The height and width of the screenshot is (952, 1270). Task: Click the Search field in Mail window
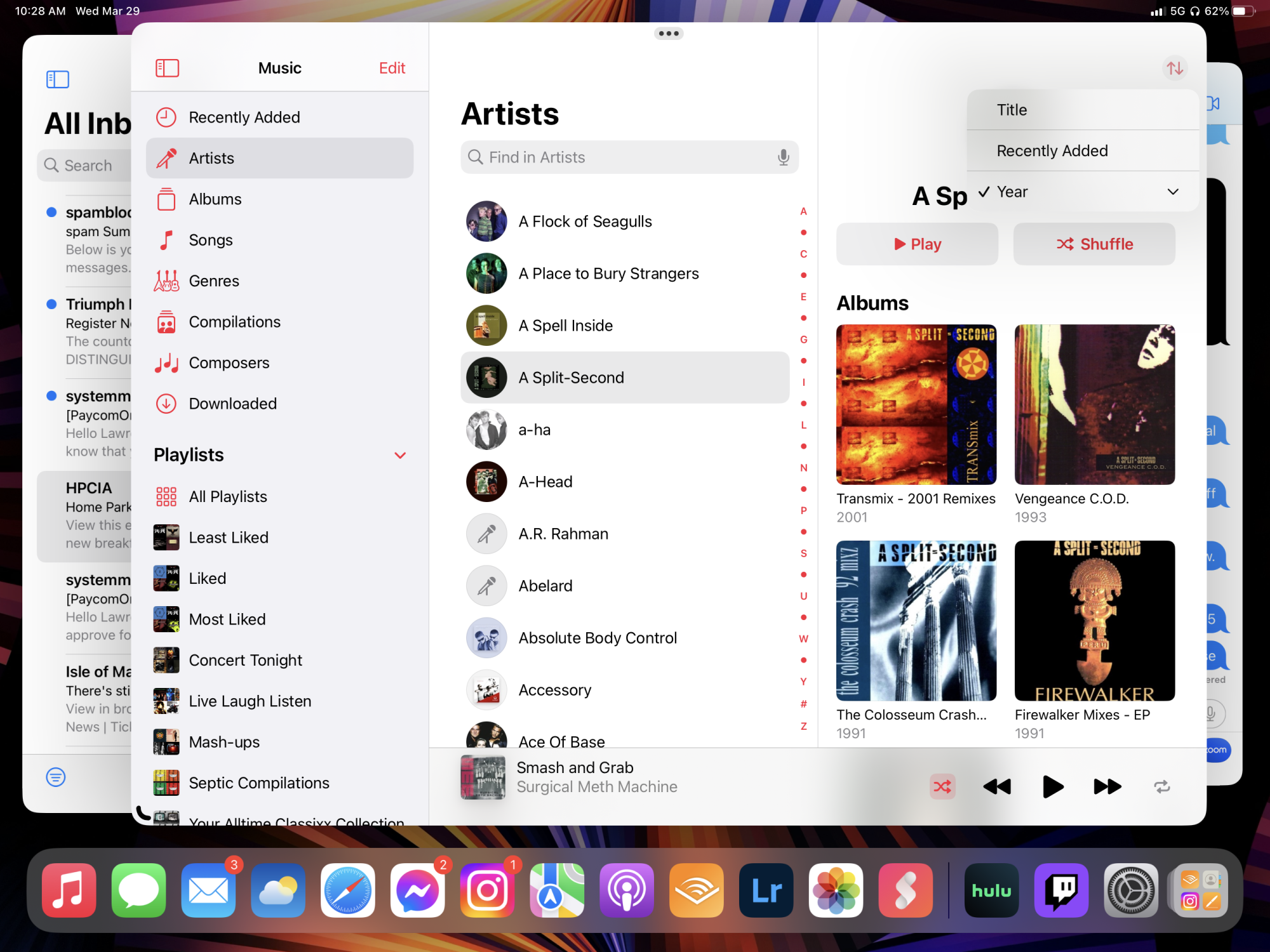pos(84,166)
